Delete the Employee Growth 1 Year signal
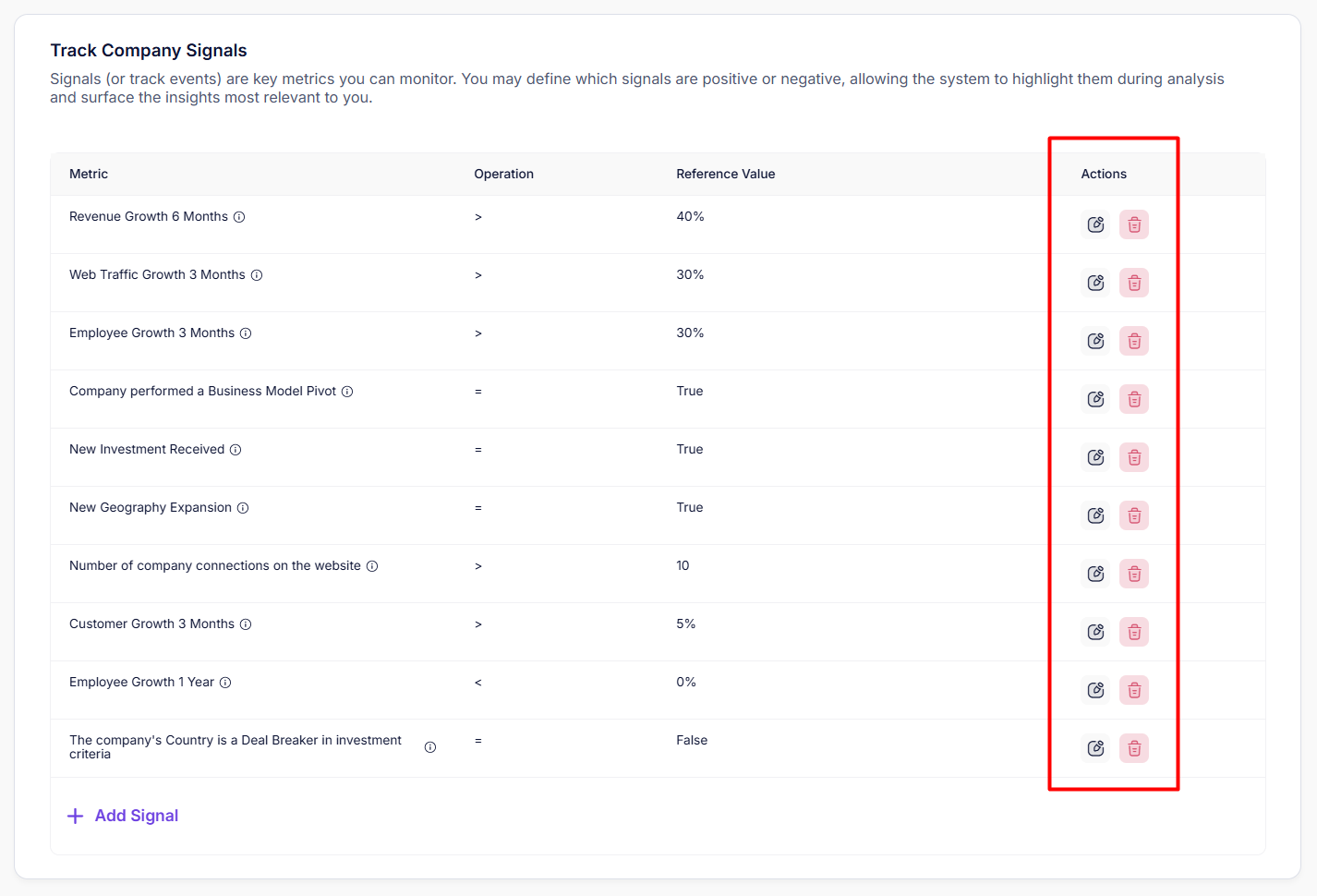This screenshot has width=1317, height=896. 1134,690
